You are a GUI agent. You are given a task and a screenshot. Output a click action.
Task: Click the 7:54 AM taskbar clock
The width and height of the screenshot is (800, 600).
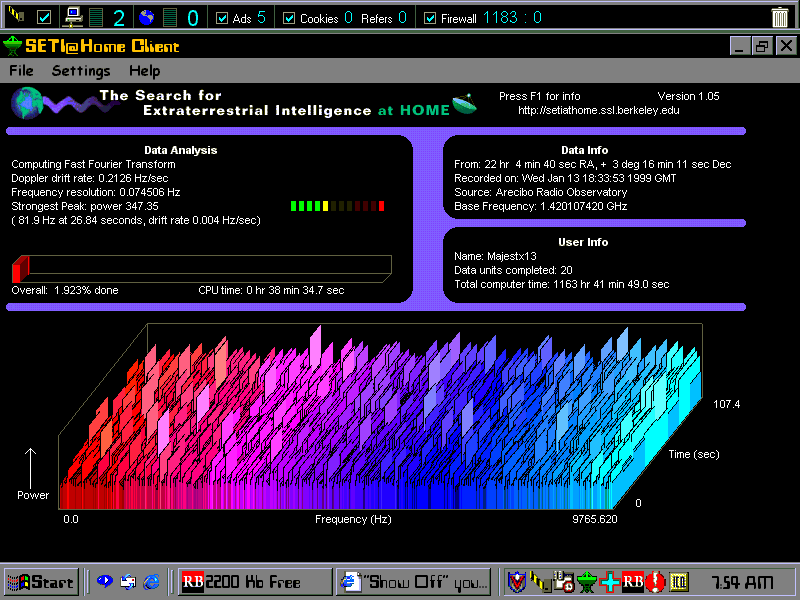pos(742,582)
